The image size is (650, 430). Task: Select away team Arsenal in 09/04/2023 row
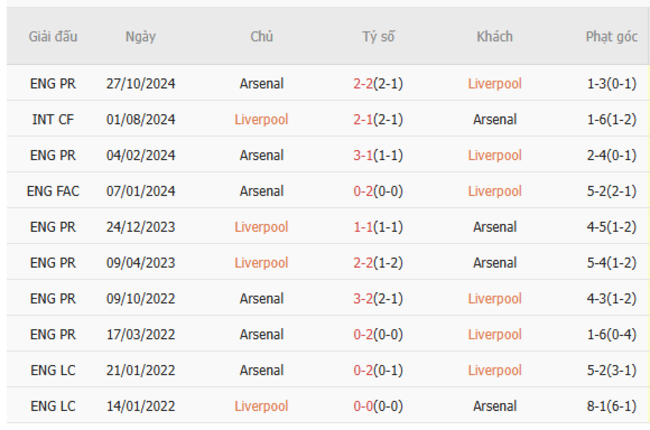click(494, 263)
